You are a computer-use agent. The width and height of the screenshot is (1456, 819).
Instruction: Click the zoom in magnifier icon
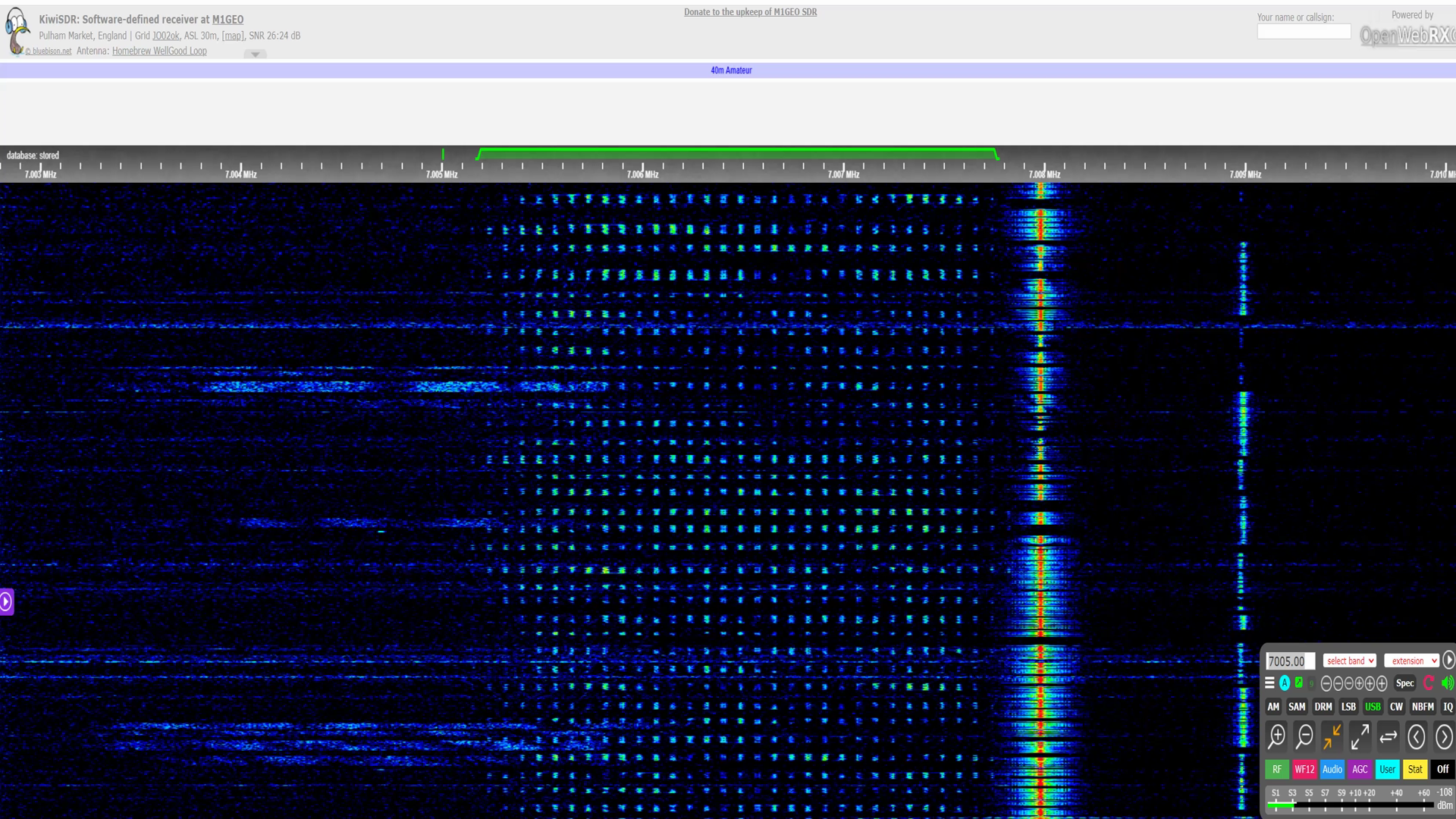[x=1277, y=736]
